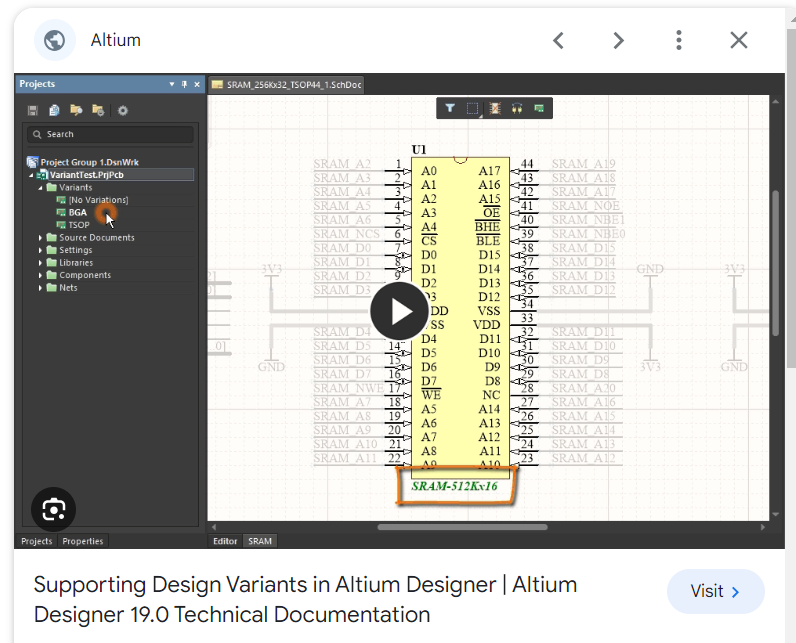Select Project Group 1.DsnWrk

[x=89, y=162]
